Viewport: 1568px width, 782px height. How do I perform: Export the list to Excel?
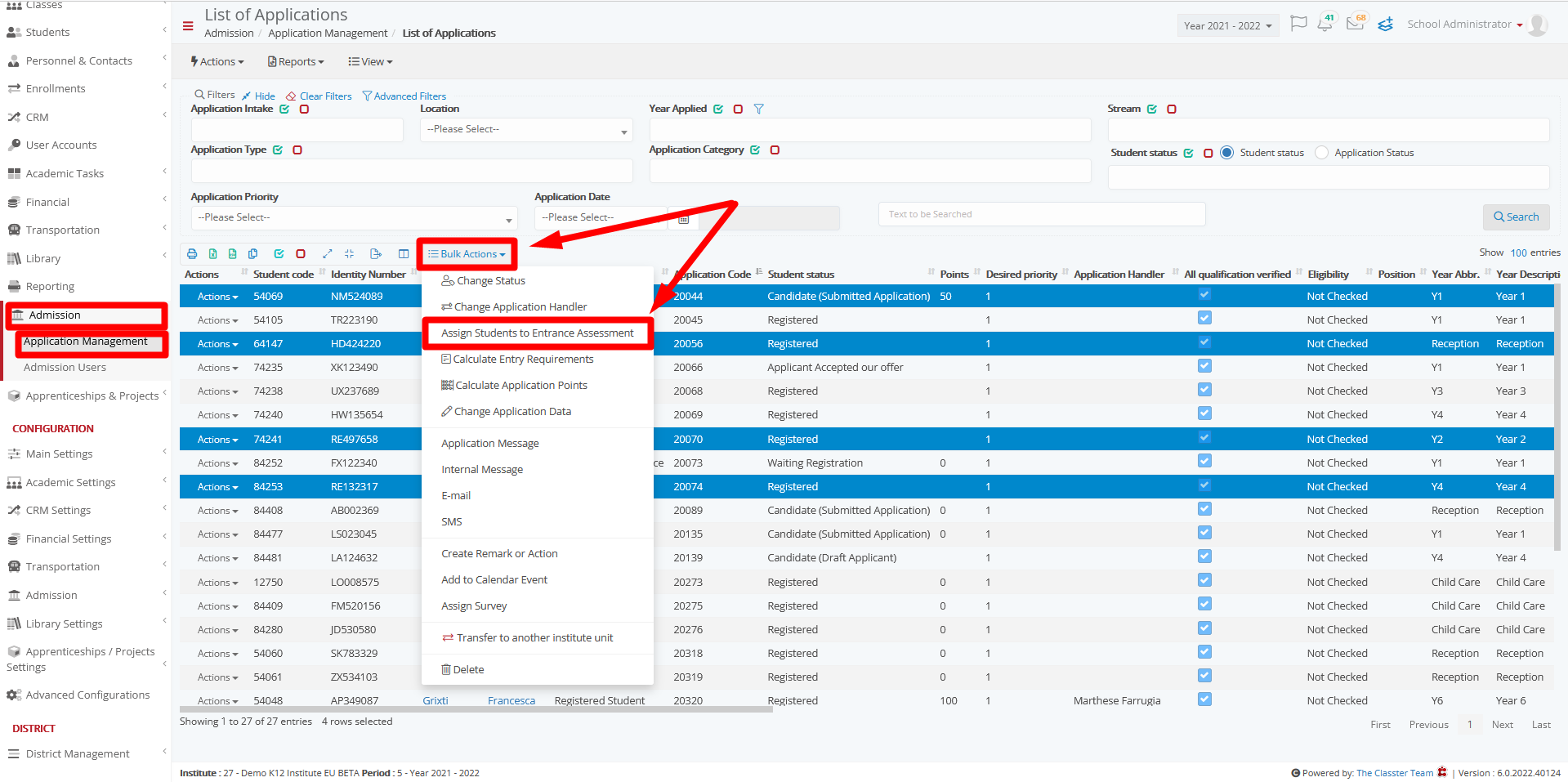tap(213, 254)
